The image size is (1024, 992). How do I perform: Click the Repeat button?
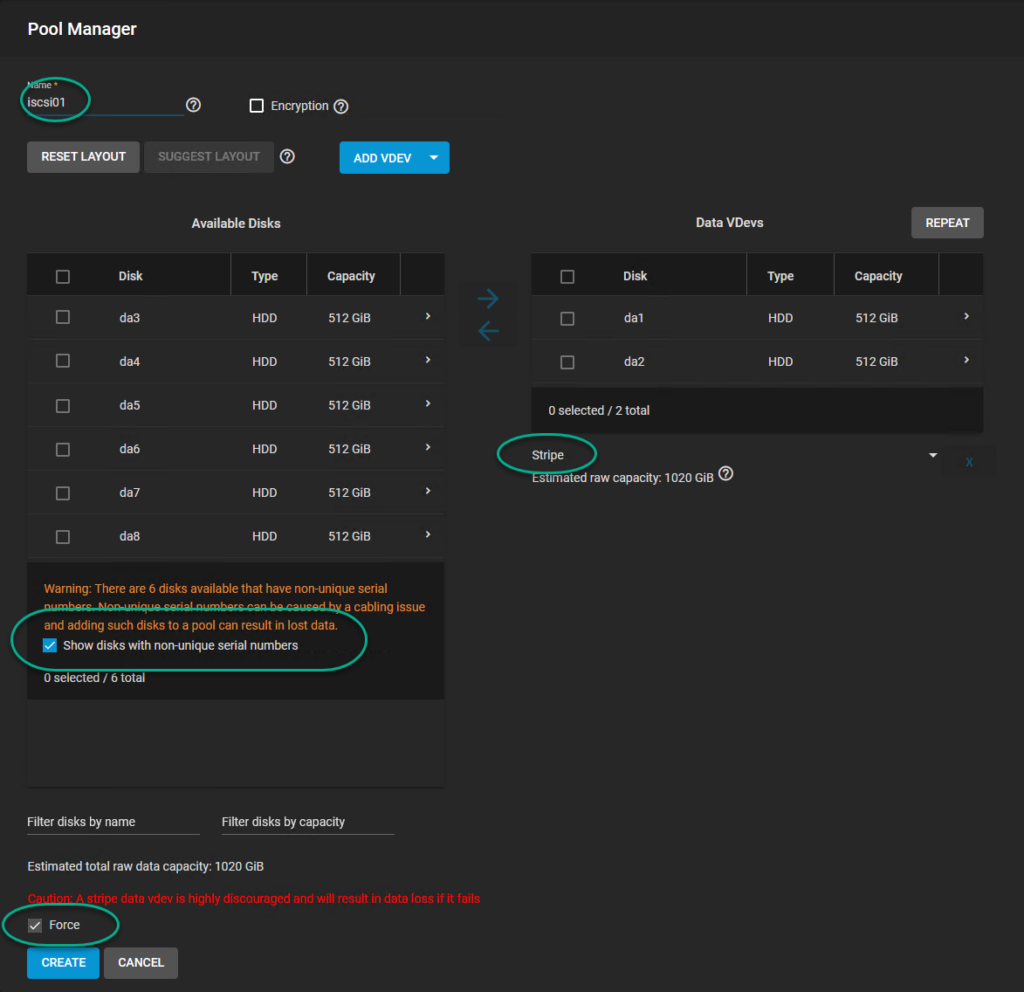coord(947,222)
